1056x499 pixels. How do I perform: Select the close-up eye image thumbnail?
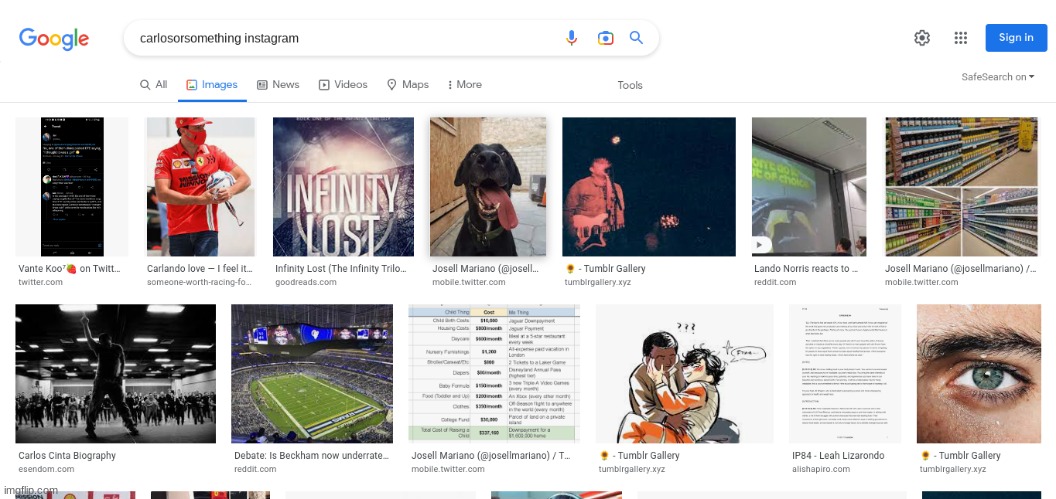tap(965, 374)
